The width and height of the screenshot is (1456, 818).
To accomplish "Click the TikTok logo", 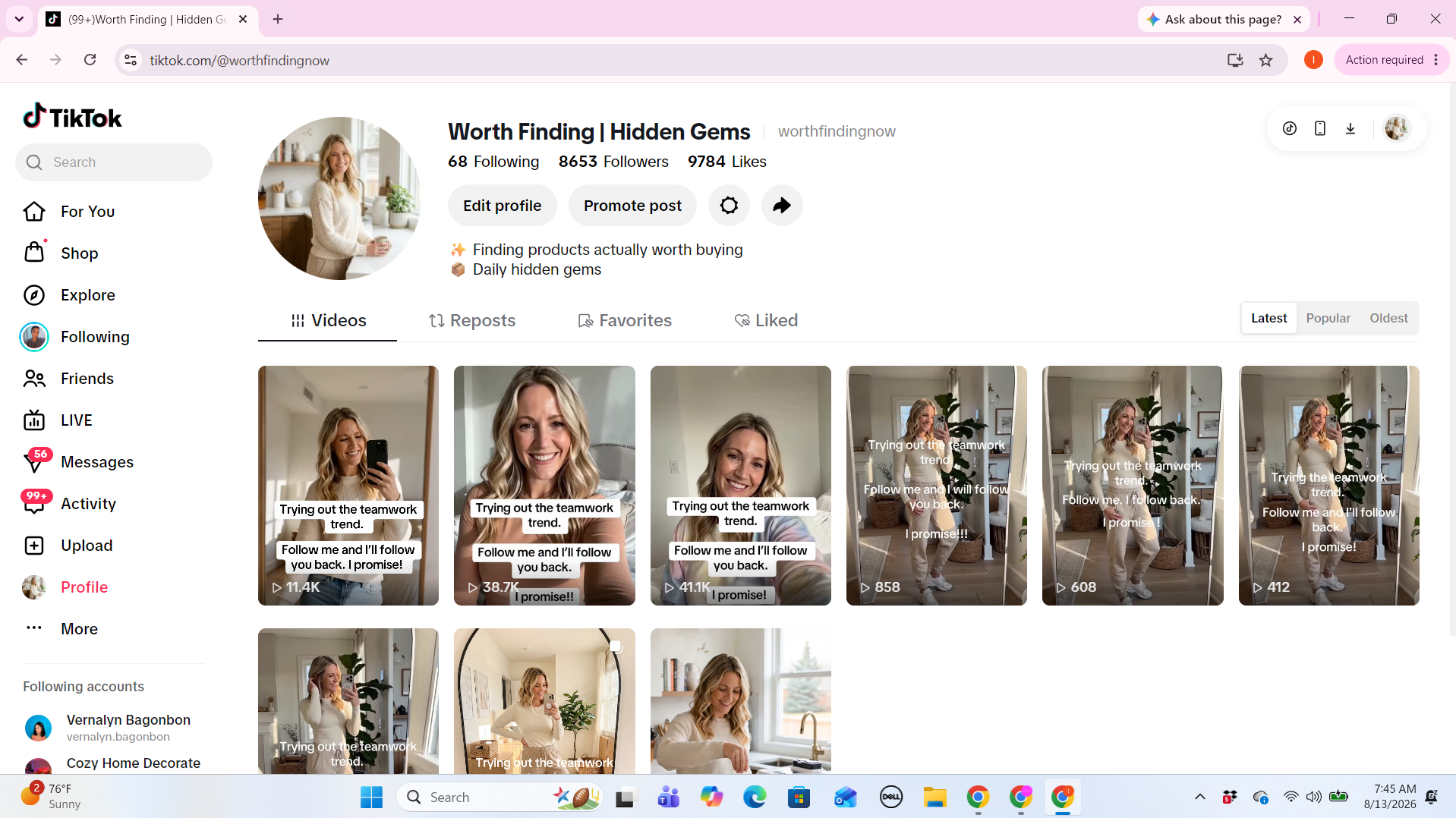I will coord(72,117).
